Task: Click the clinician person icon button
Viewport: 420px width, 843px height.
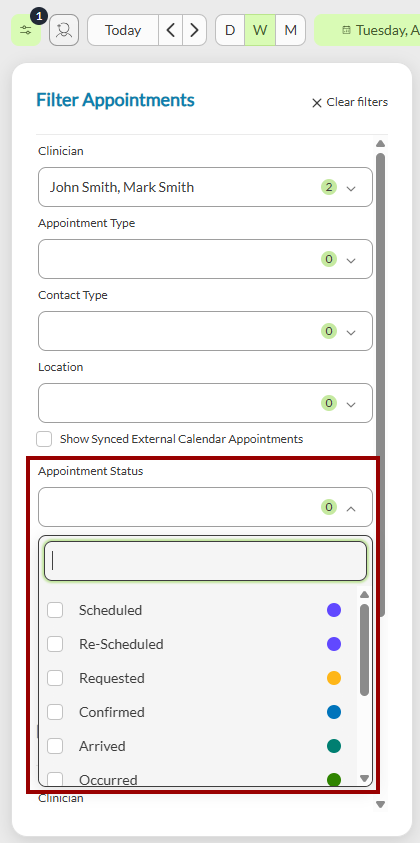Action: coord(64,30)
